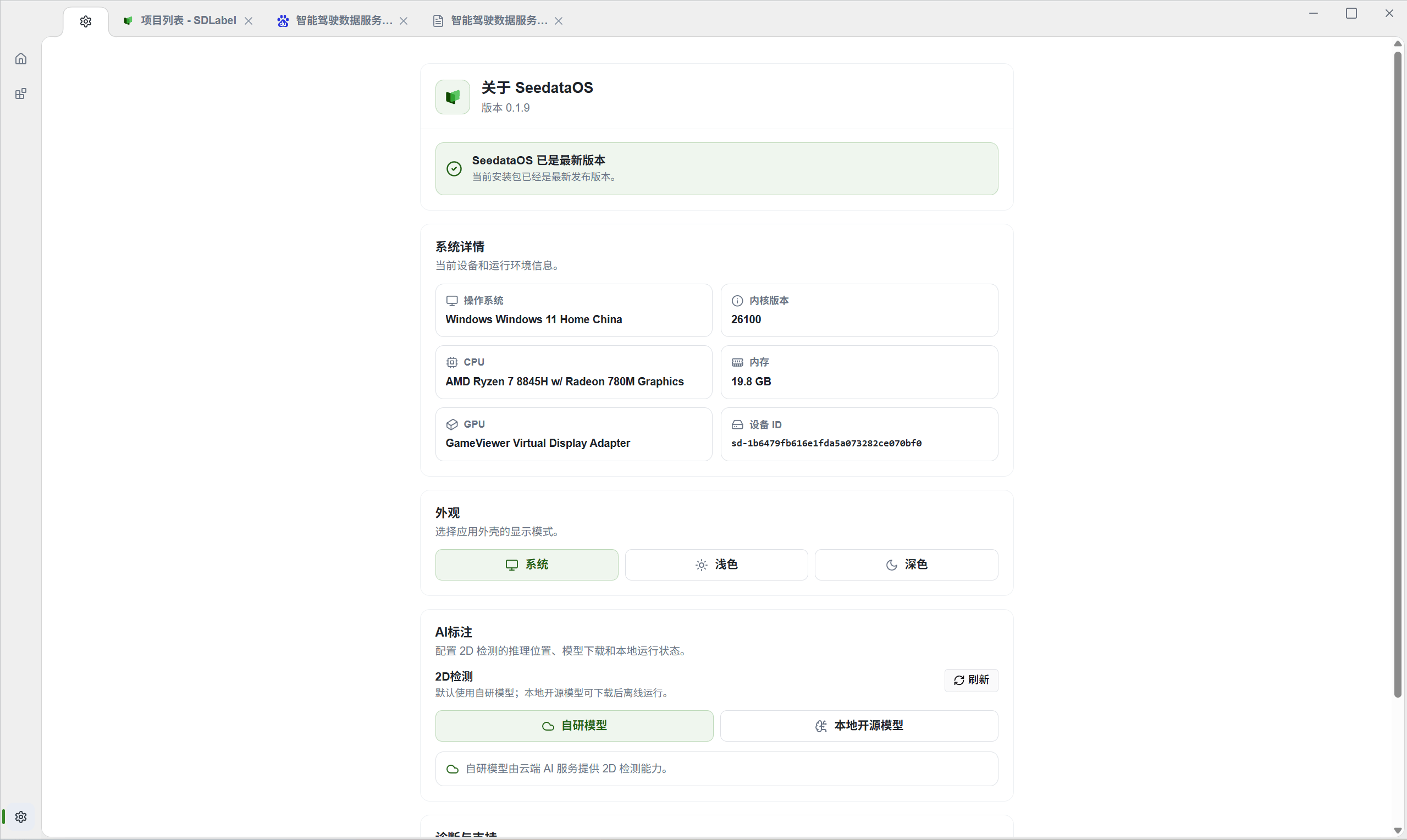The image size is (1407, 840).
Task: Maximize the SeedataOS window
Action: [1351, 14]
